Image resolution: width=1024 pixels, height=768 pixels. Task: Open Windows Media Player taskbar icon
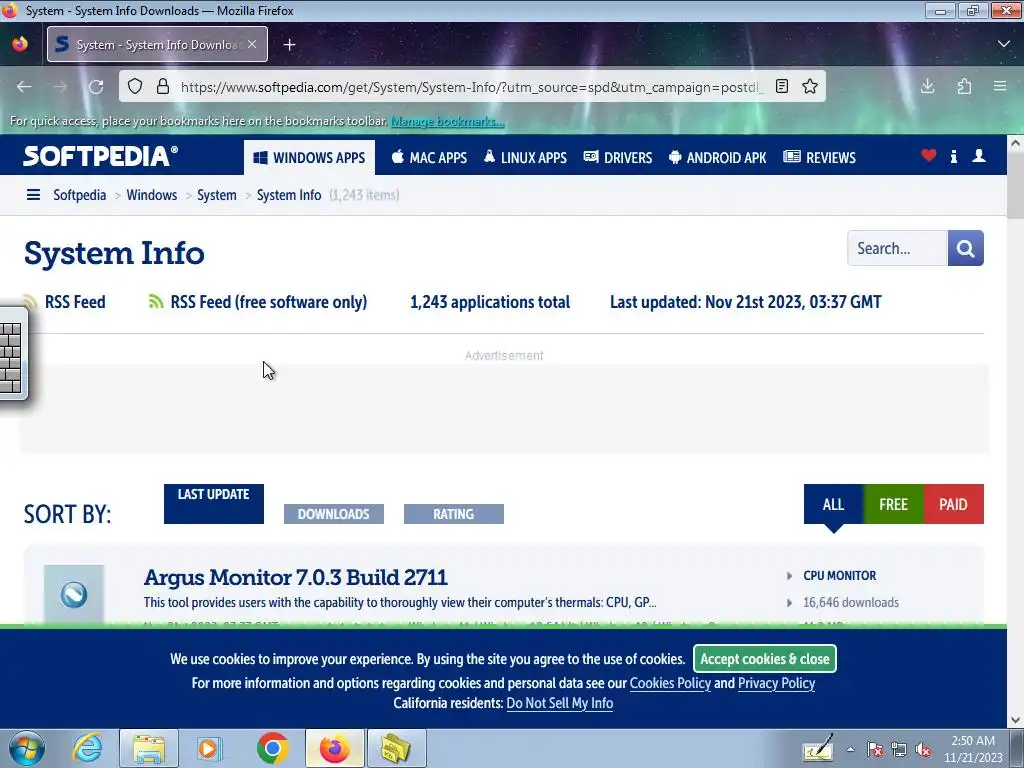210,748
